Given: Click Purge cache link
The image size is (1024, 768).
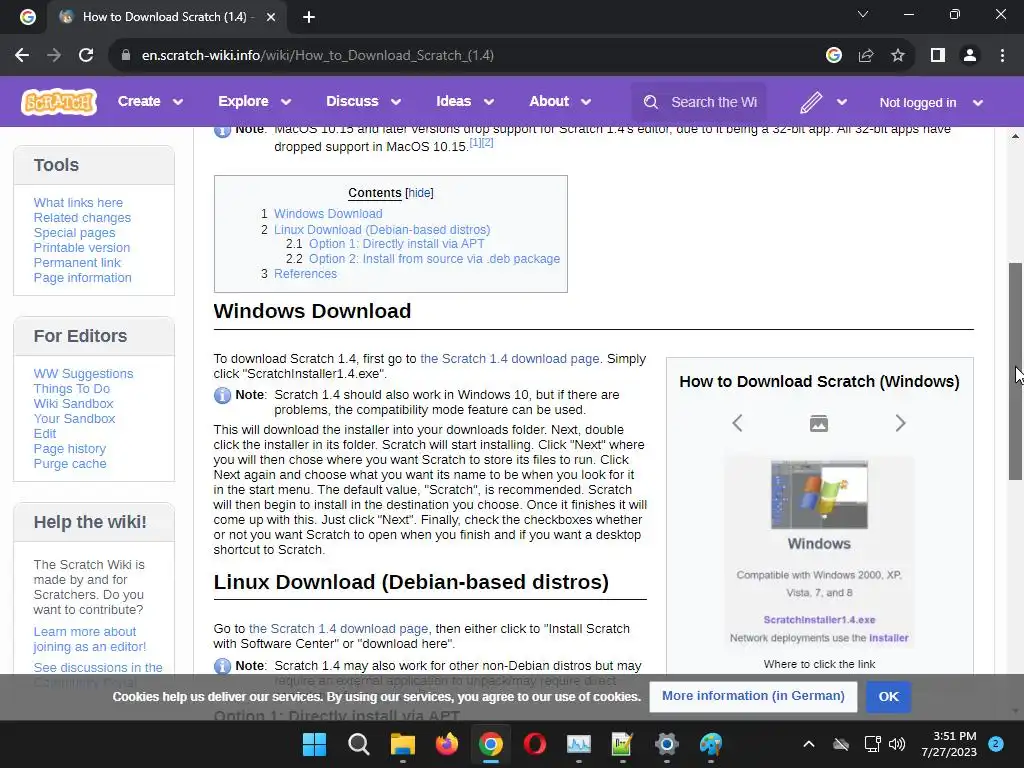Looking at the screenshot, I should [x=70, y=464].
